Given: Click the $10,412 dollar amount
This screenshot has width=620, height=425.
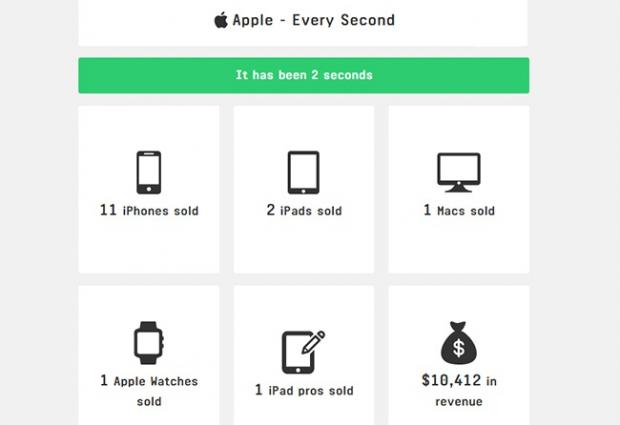Looking at the screenshot, I should tap(449, 381).
